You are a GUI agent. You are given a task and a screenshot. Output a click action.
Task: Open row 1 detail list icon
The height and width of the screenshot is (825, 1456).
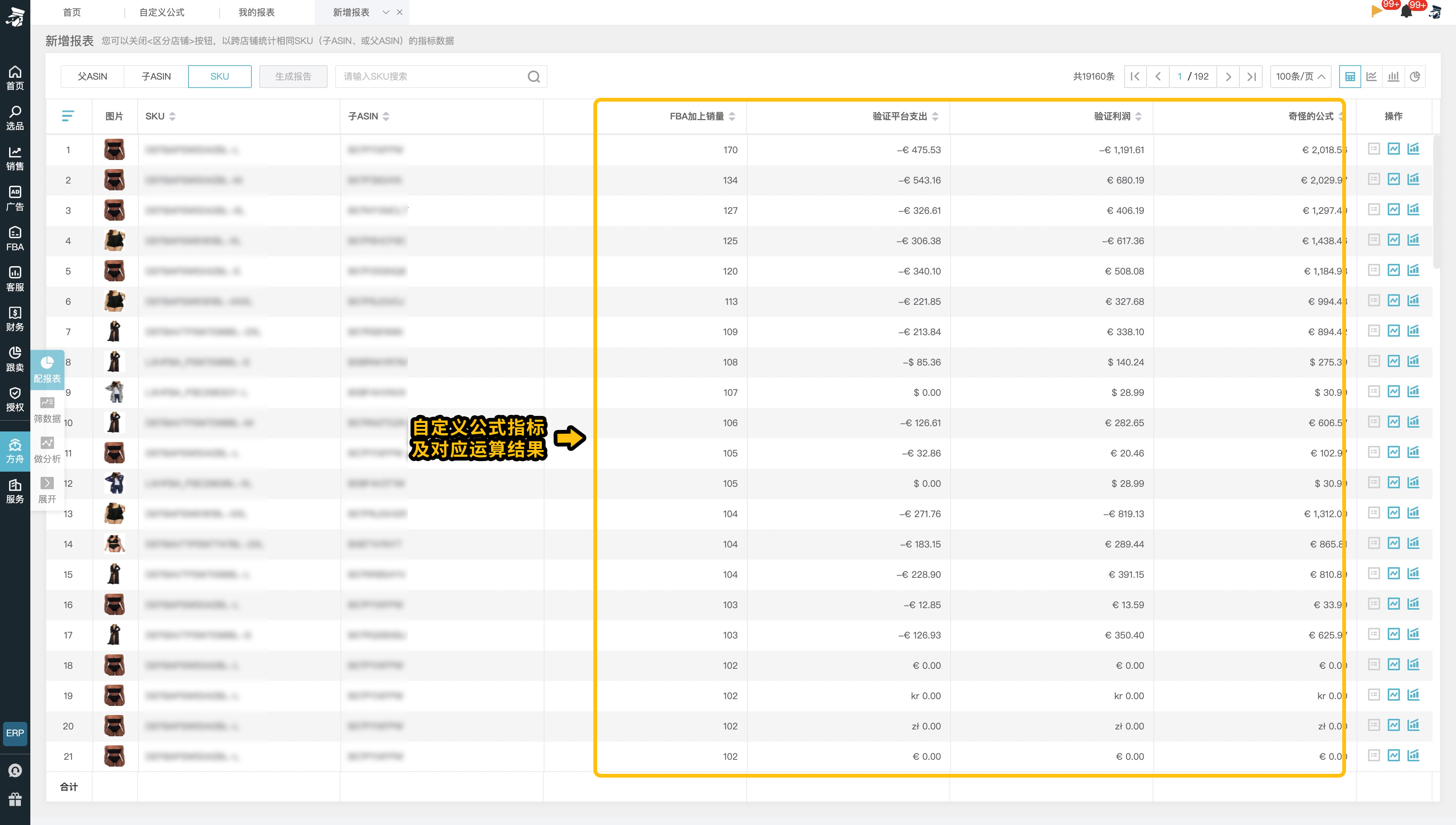(x=1374, y=149)
